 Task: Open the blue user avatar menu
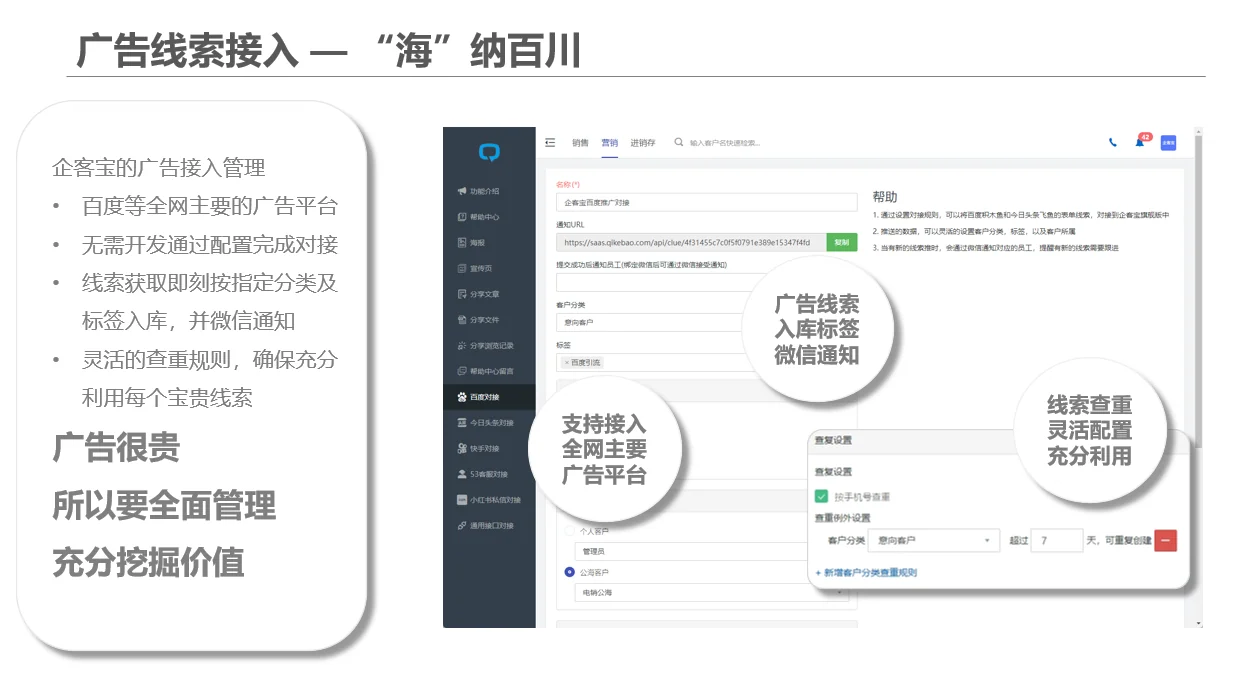point(1168,142)
